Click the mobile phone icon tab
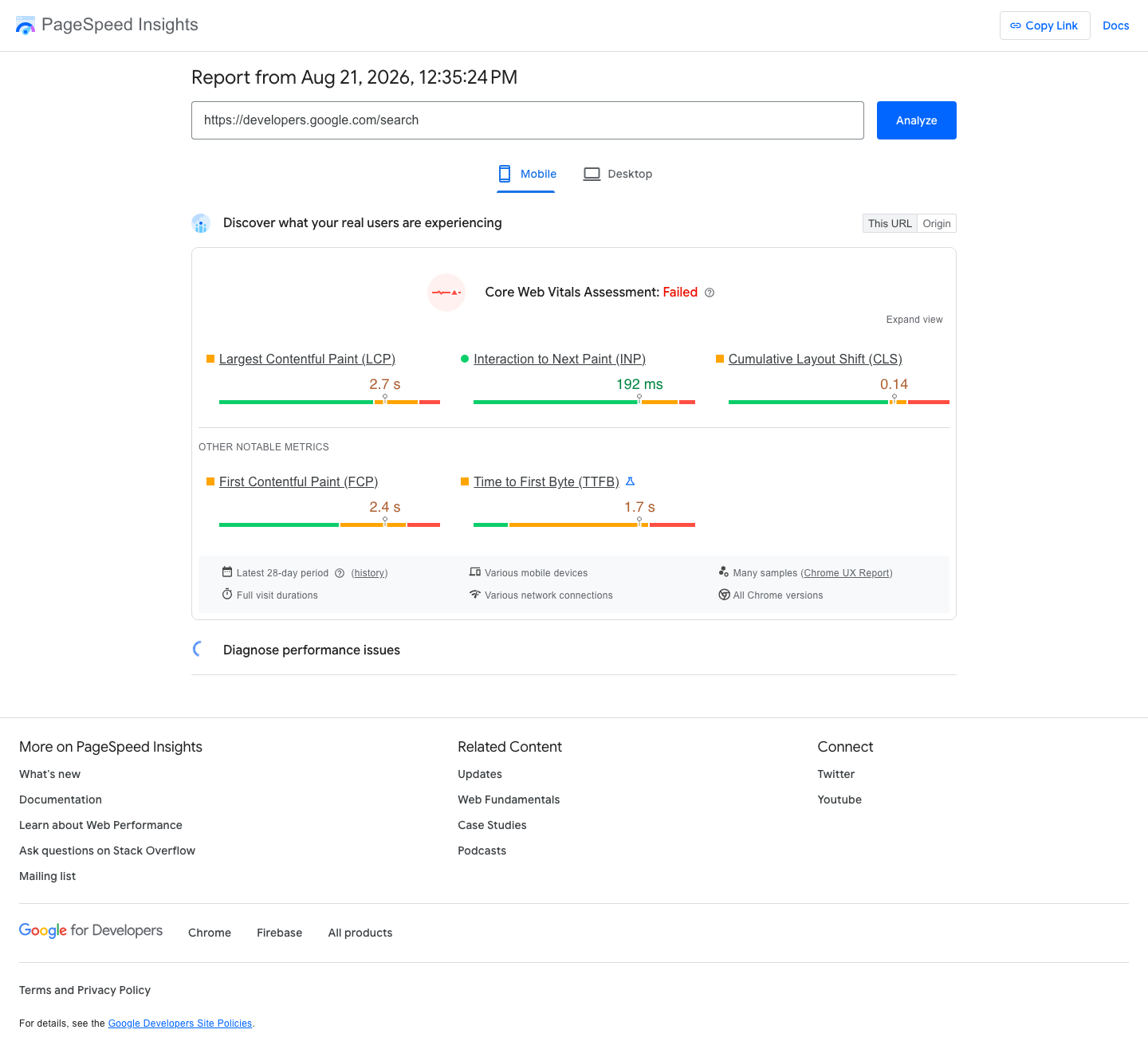This screenshot has width=1148, height=1049. tap(505, 174)
